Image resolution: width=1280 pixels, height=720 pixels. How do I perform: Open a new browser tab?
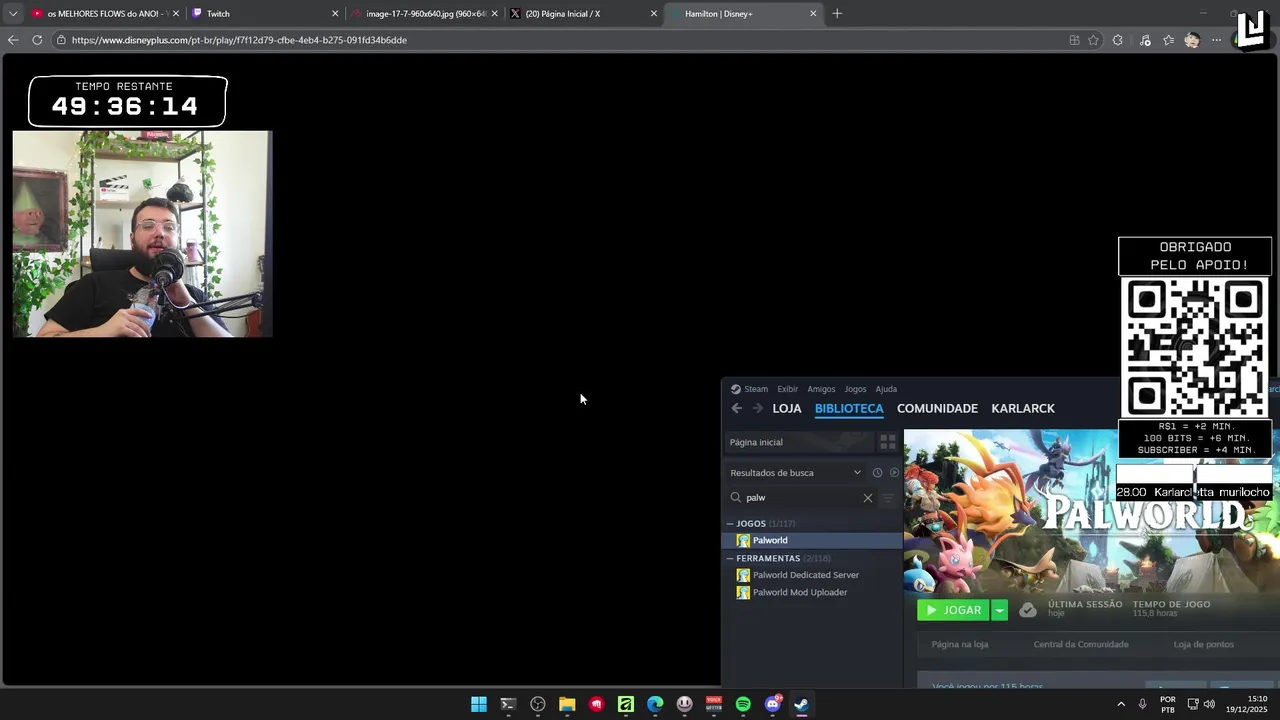(837, 14)
